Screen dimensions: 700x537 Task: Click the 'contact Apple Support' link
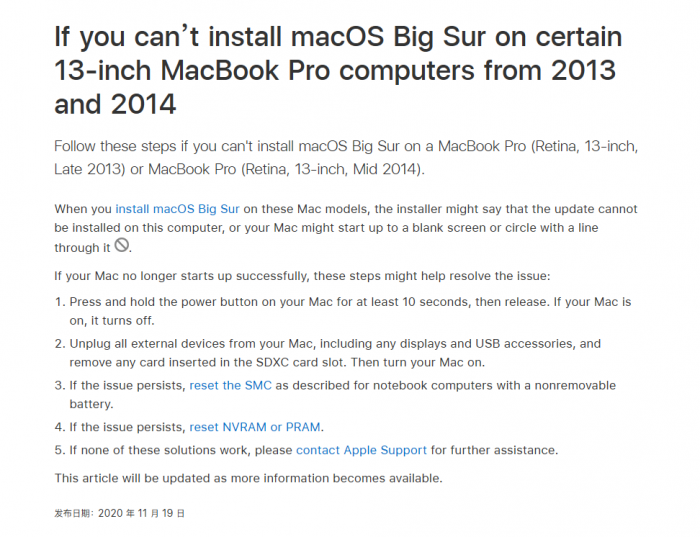361,450
